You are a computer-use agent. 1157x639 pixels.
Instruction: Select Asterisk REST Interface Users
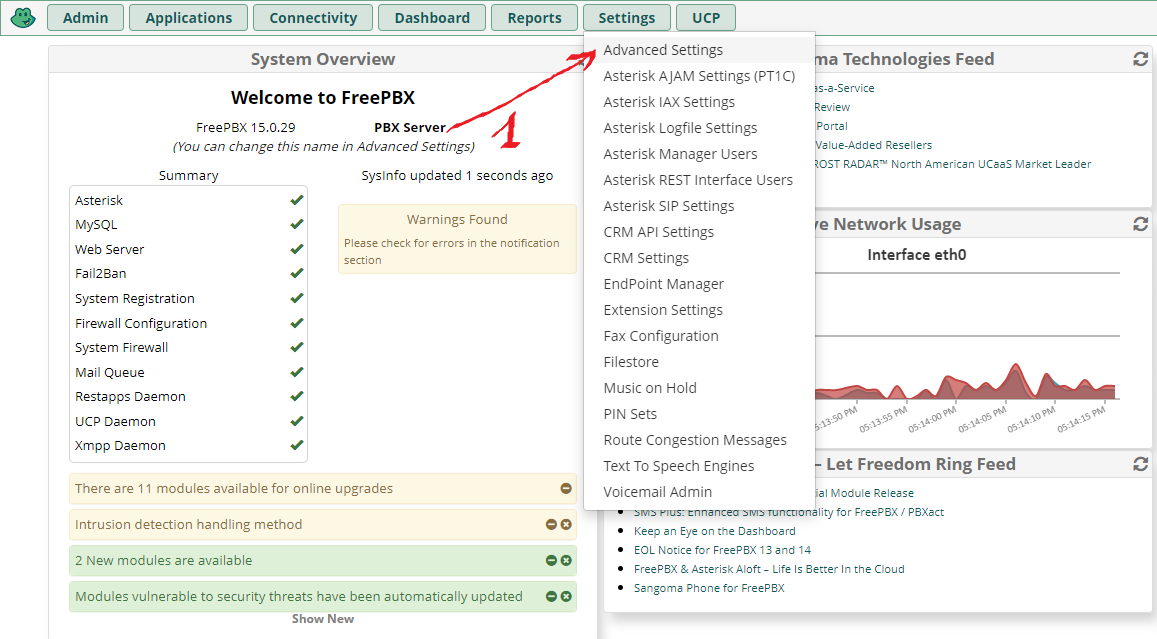point(699,180)
